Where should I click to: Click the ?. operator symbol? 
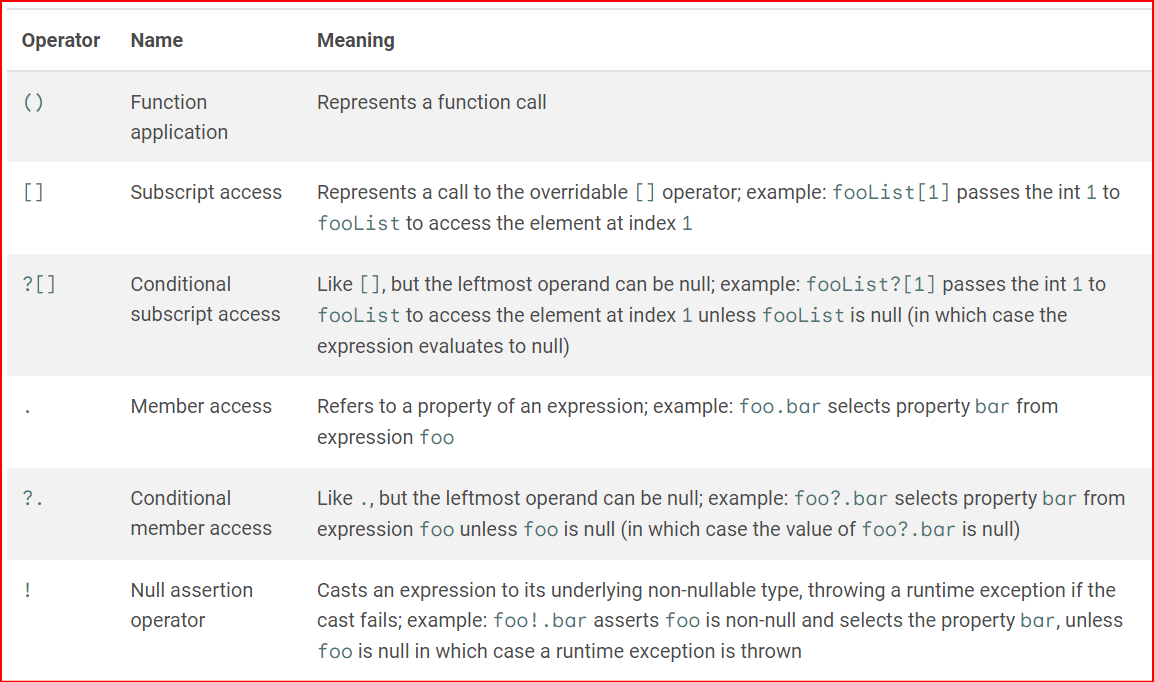click(33, 499)
